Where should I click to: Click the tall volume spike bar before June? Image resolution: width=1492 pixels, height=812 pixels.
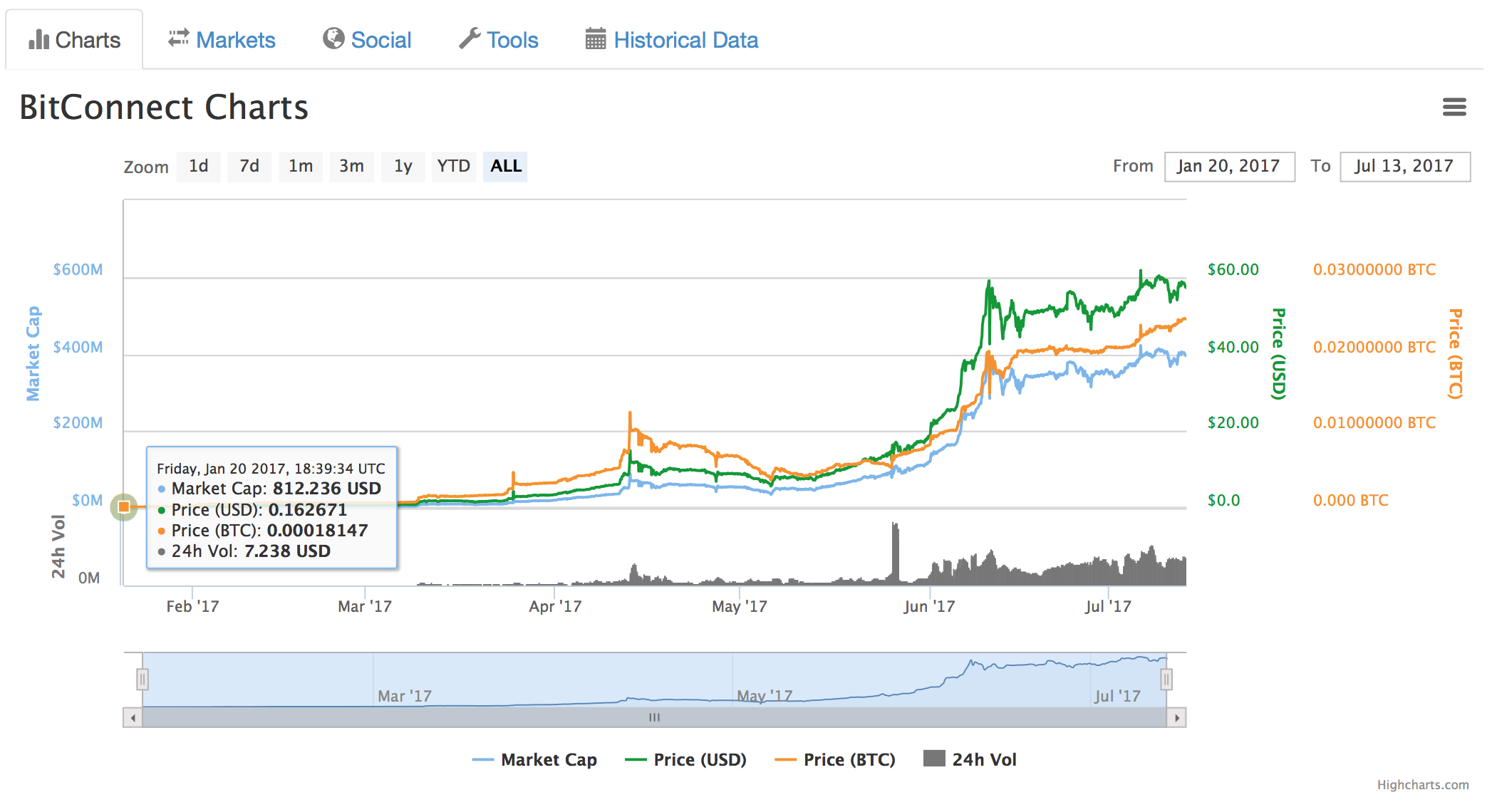(x=895, y=553)
